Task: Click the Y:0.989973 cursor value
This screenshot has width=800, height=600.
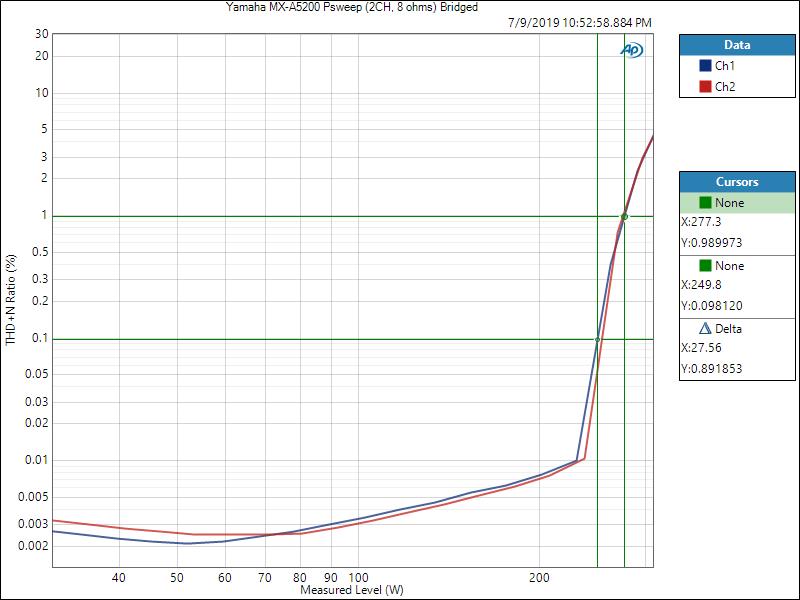Action: coord(711,243)
